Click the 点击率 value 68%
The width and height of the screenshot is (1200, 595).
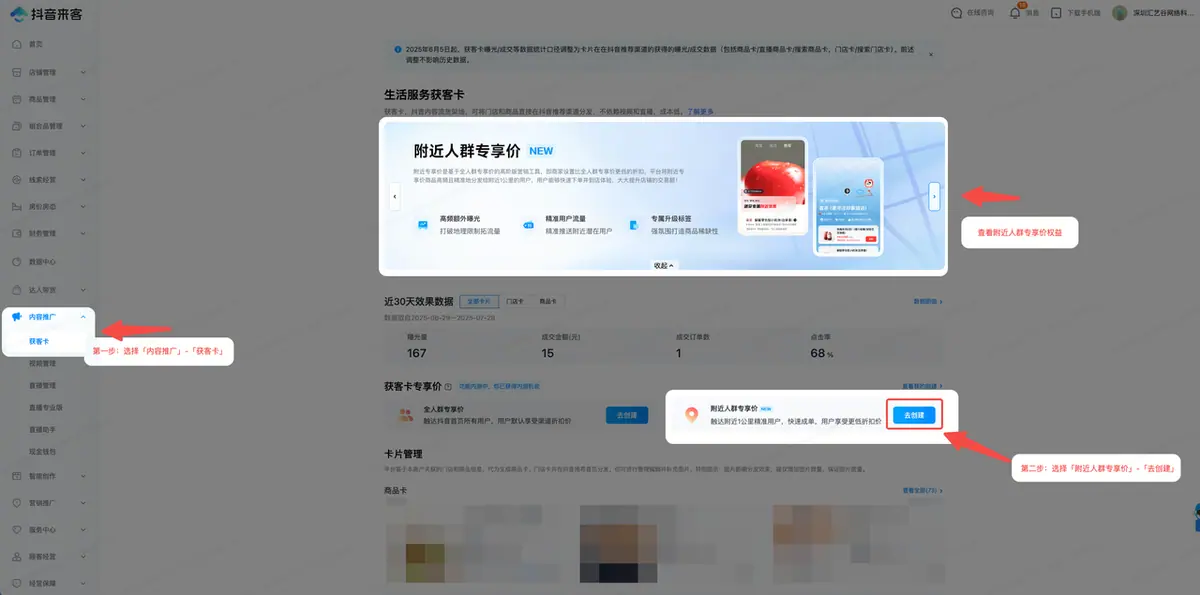tap(822, 353)
